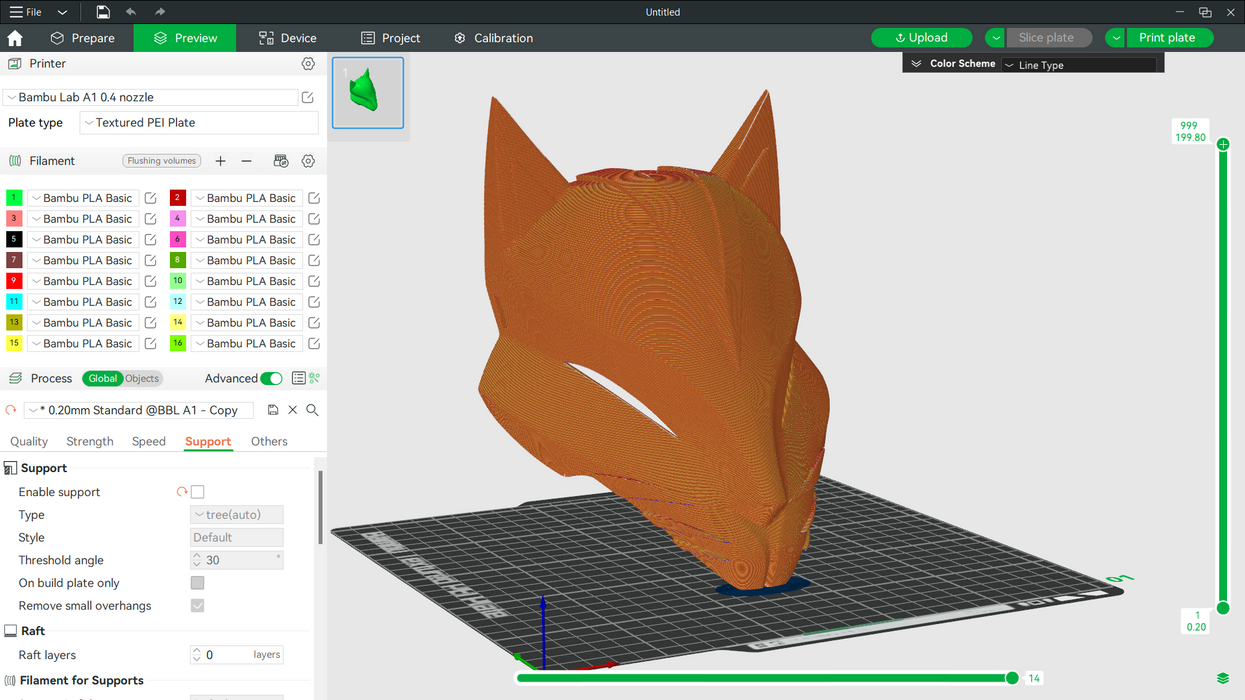Image resolution: width=1245 pixels, height=700 pixels.
Task: Add a filament with plus icon
Action: pyautogui.click(x=220, y=161)
